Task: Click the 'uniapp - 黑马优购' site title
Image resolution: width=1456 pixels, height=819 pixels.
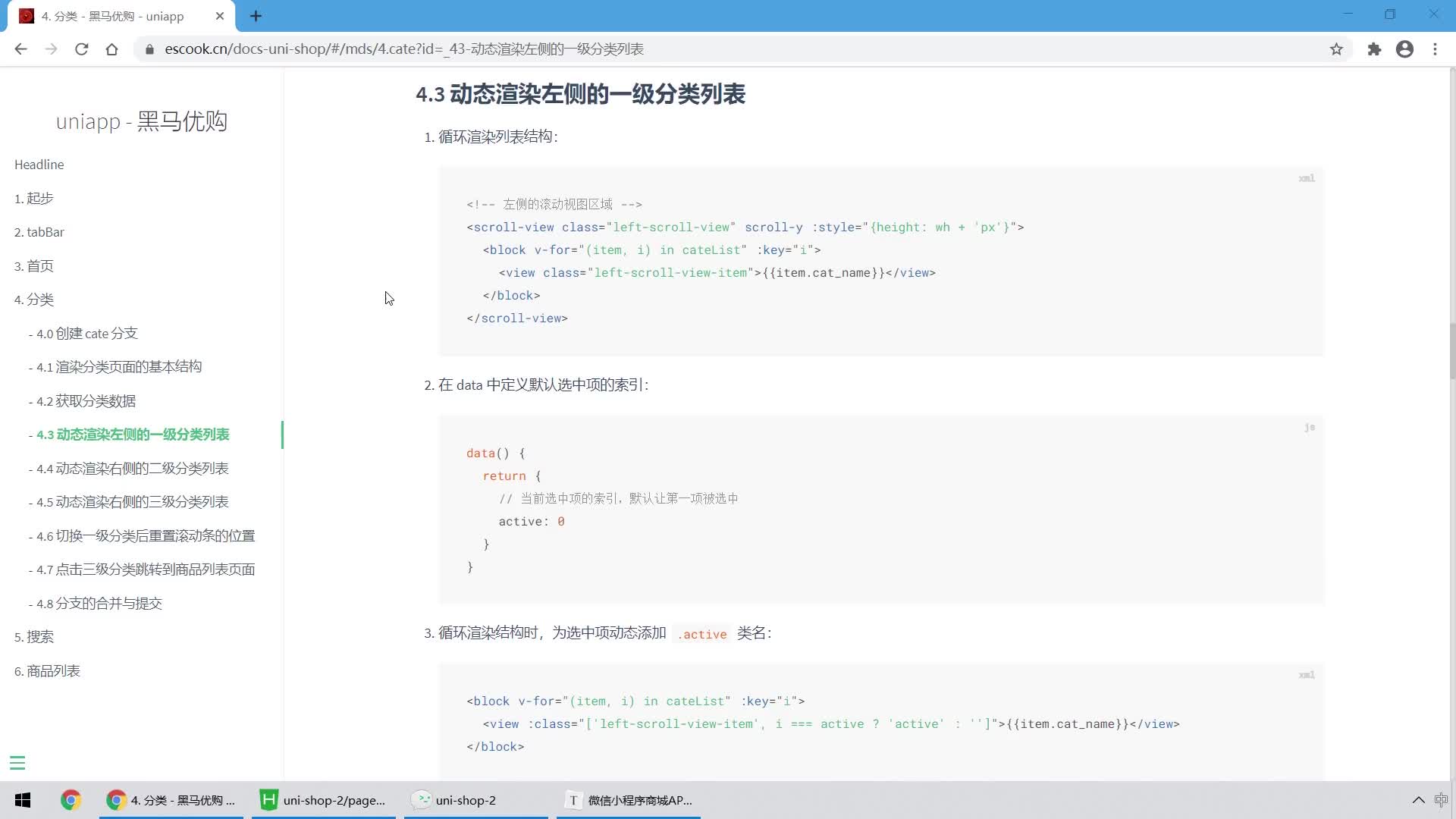Action: coord(142,121)
